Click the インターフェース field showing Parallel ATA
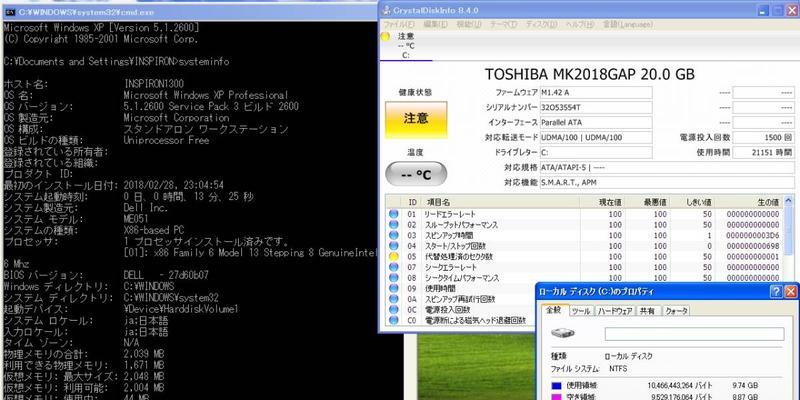Image resolution: width=800 pixels, height=400 pixels. [596, 122]
